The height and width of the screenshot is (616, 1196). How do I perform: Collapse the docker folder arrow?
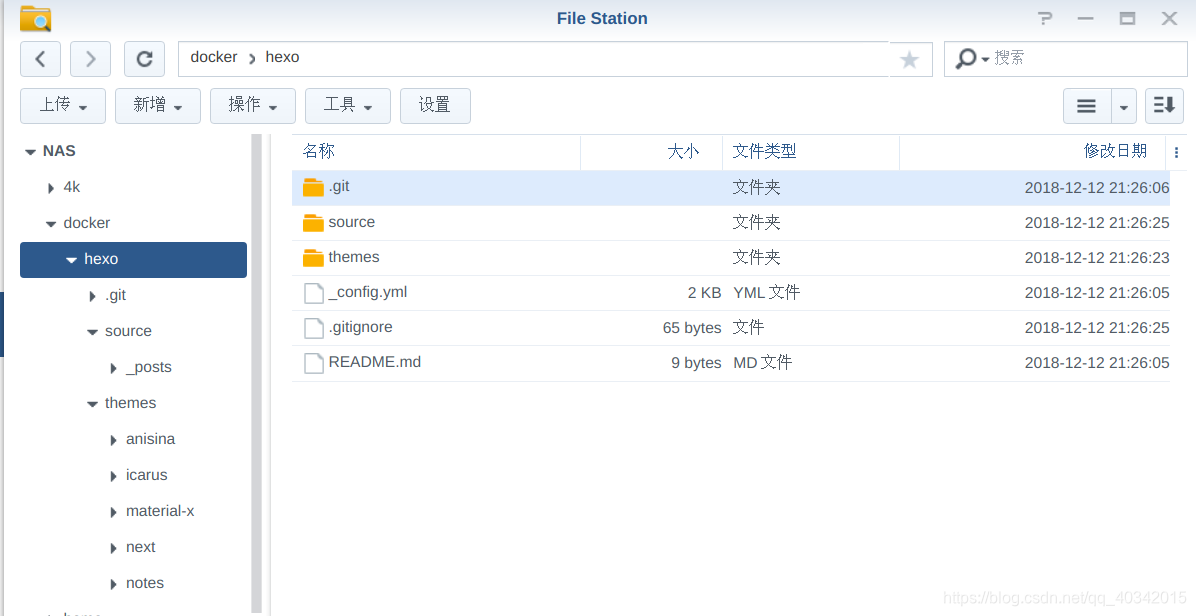[51, 224]
